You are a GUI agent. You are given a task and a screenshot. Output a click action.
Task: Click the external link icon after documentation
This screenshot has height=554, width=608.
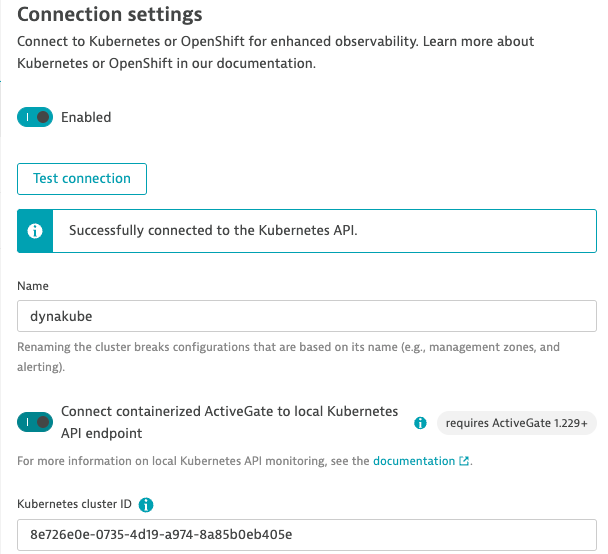(464, 462)
